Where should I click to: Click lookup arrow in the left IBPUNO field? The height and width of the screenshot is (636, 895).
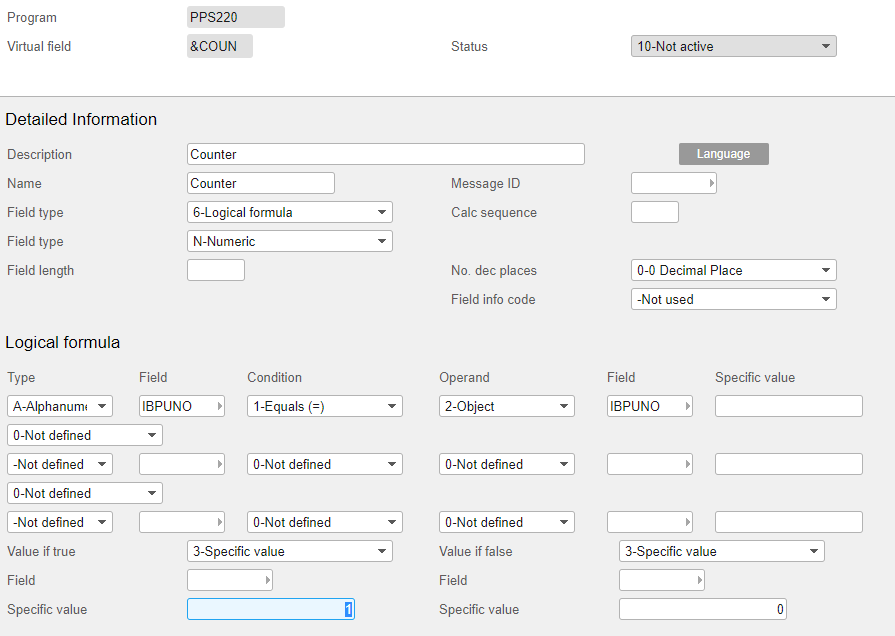pyautogui.click(x=219, y=406)
